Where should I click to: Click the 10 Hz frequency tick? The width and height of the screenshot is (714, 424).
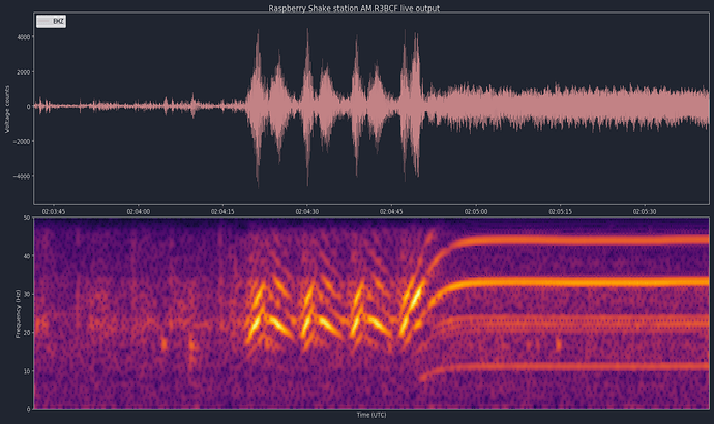pos(27,371)
